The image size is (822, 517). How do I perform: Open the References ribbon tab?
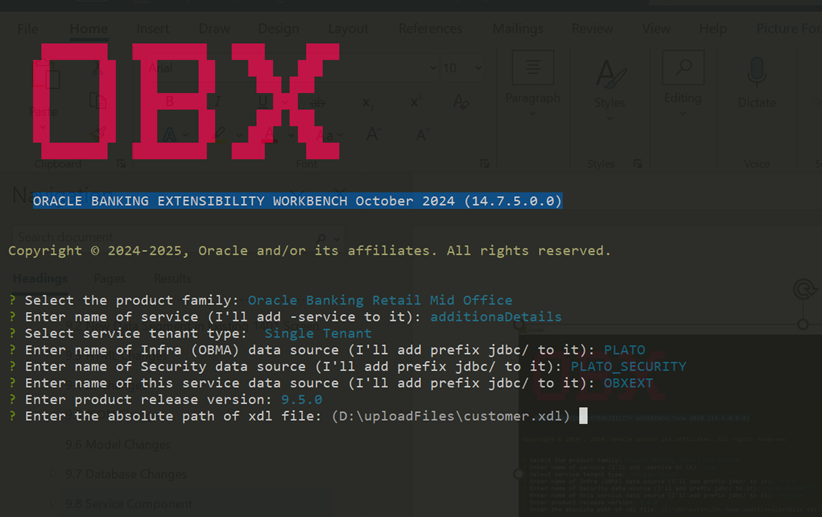430,29
